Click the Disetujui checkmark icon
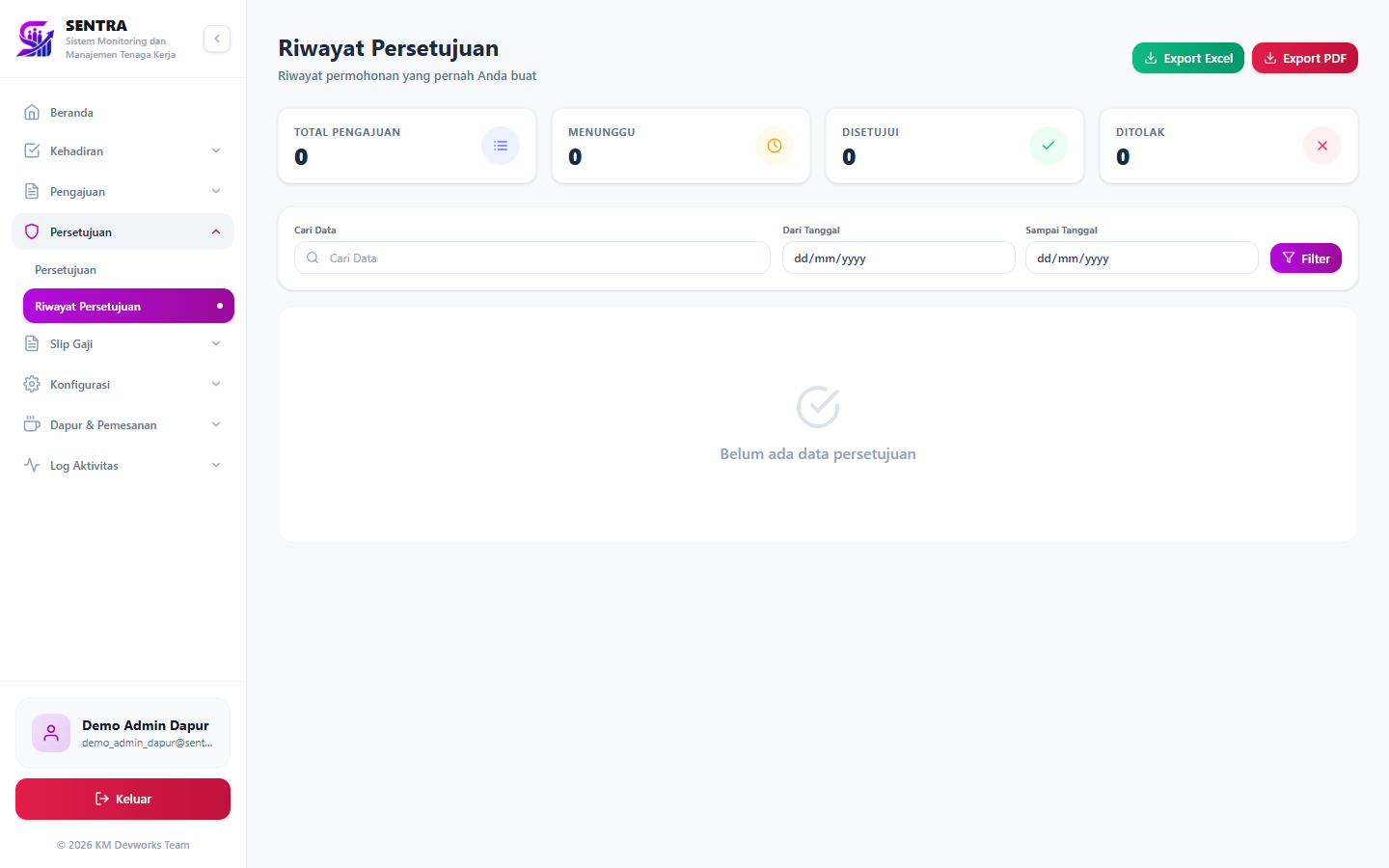The width and height of the screenshot is (1389, 868). 1049,146
